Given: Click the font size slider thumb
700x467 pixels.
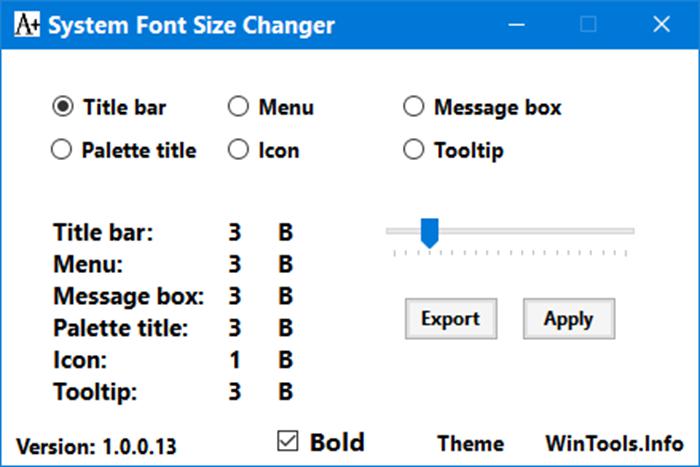Looking at the screenshot, I should point(429,233).
